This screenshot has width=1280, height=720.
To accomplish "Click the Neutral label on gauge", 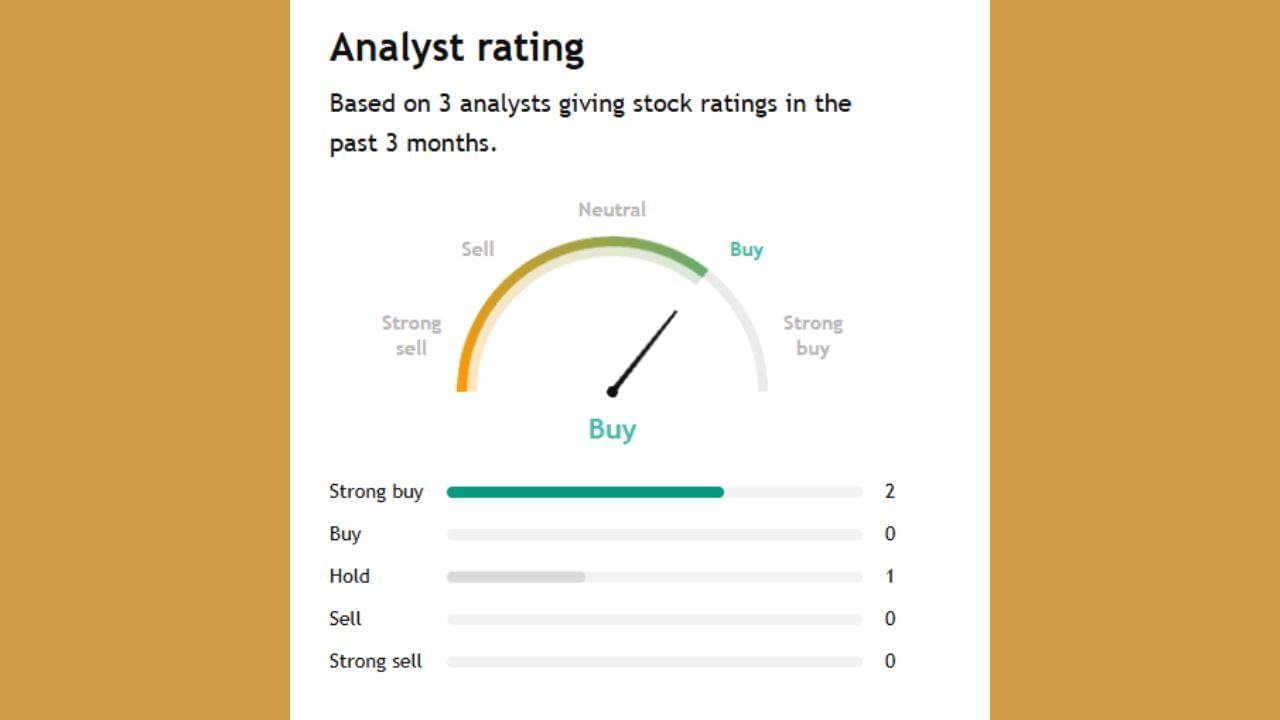I will (x=612, y=209).
